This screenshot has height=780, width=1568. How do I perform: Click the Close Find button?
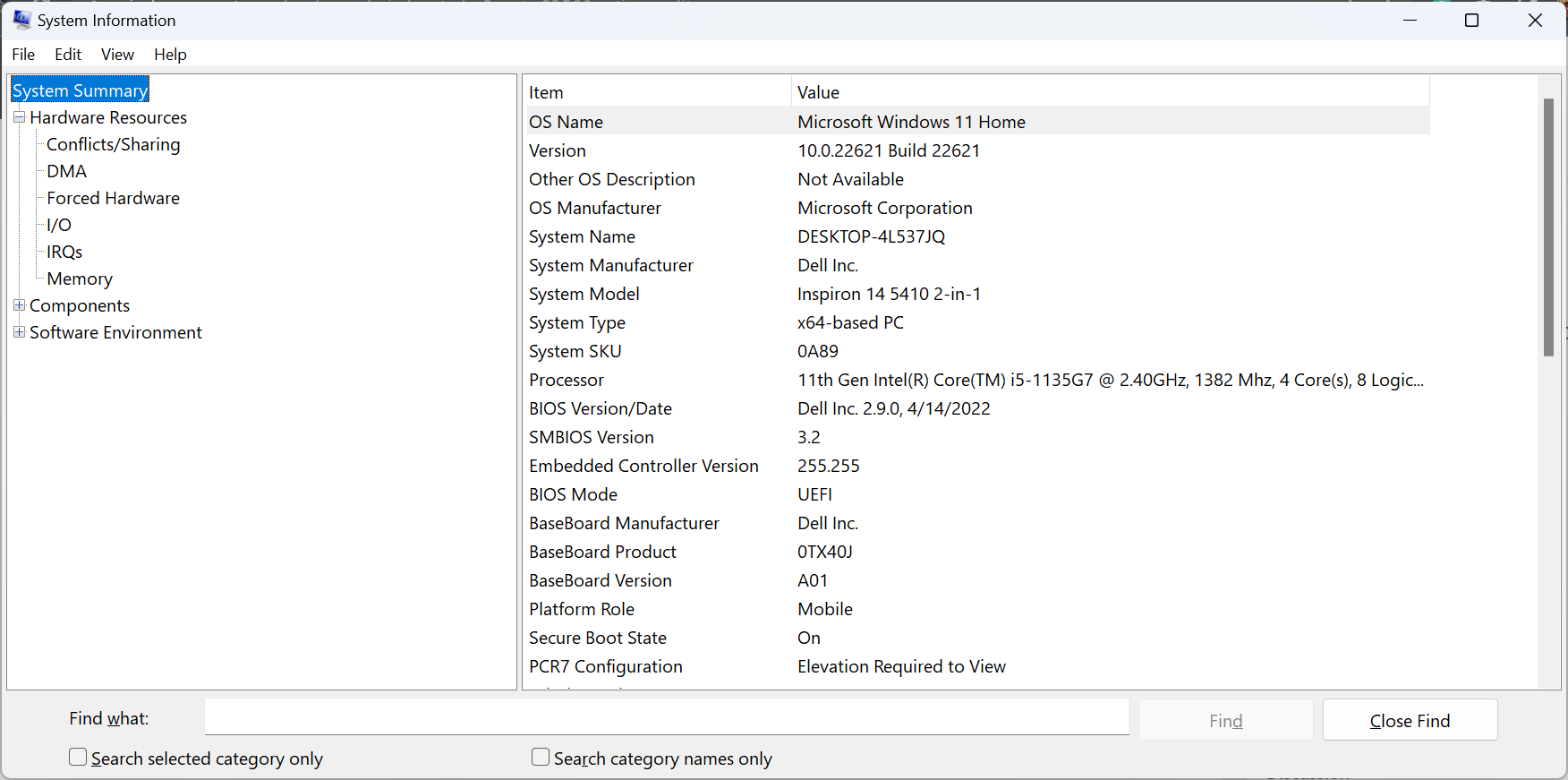(1410, 720)
